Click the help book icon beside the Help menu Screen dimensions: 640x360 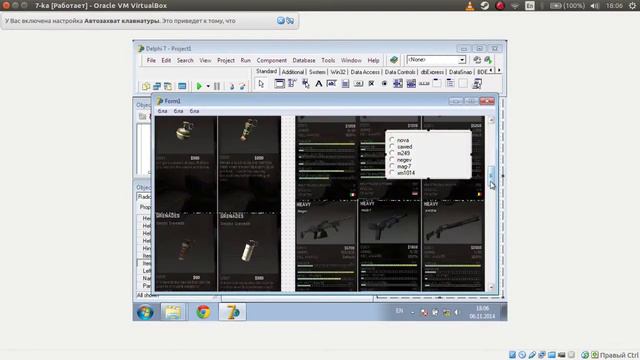pyautogui.click(x=393, y=60)
